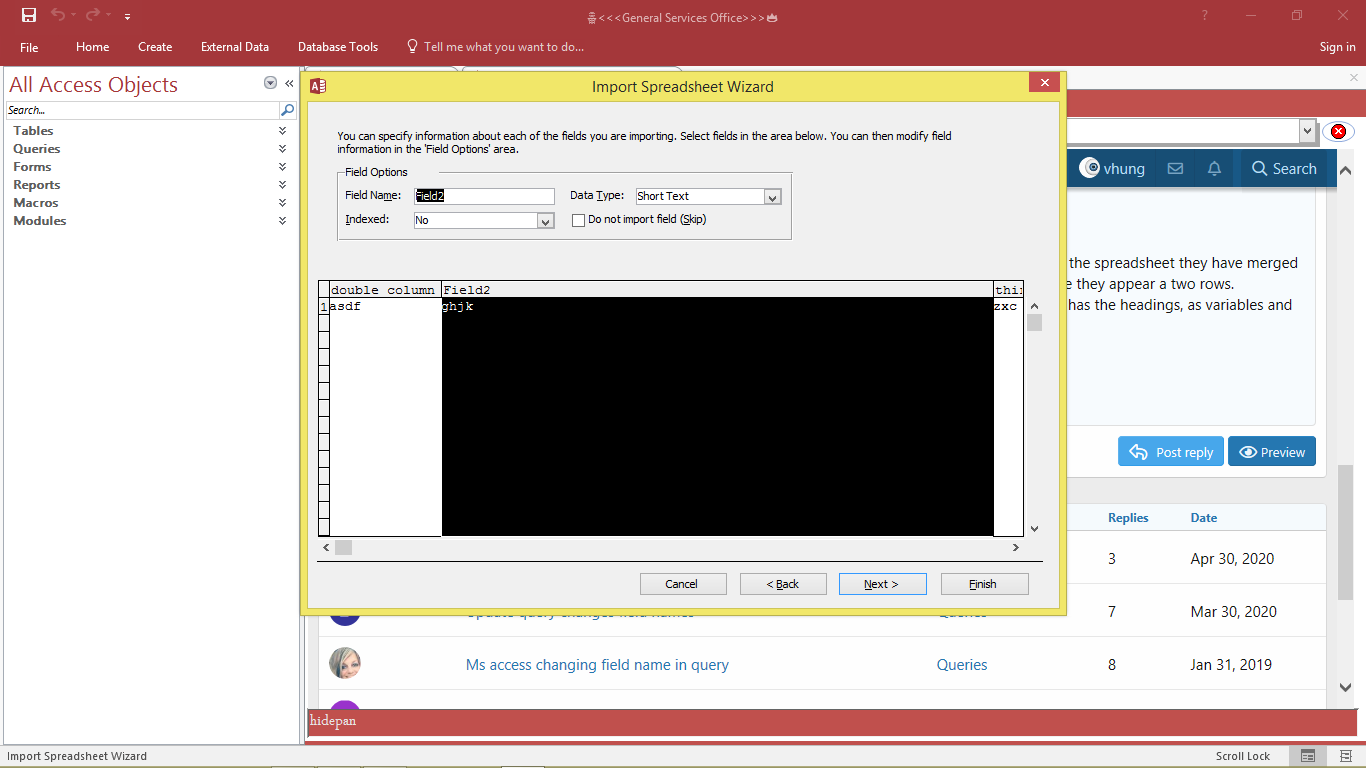Viewport: 1366px width, 768px height.
Task: Close the Import Spreadsheet Wizard dialog
Action: (x=1044, y=83)
